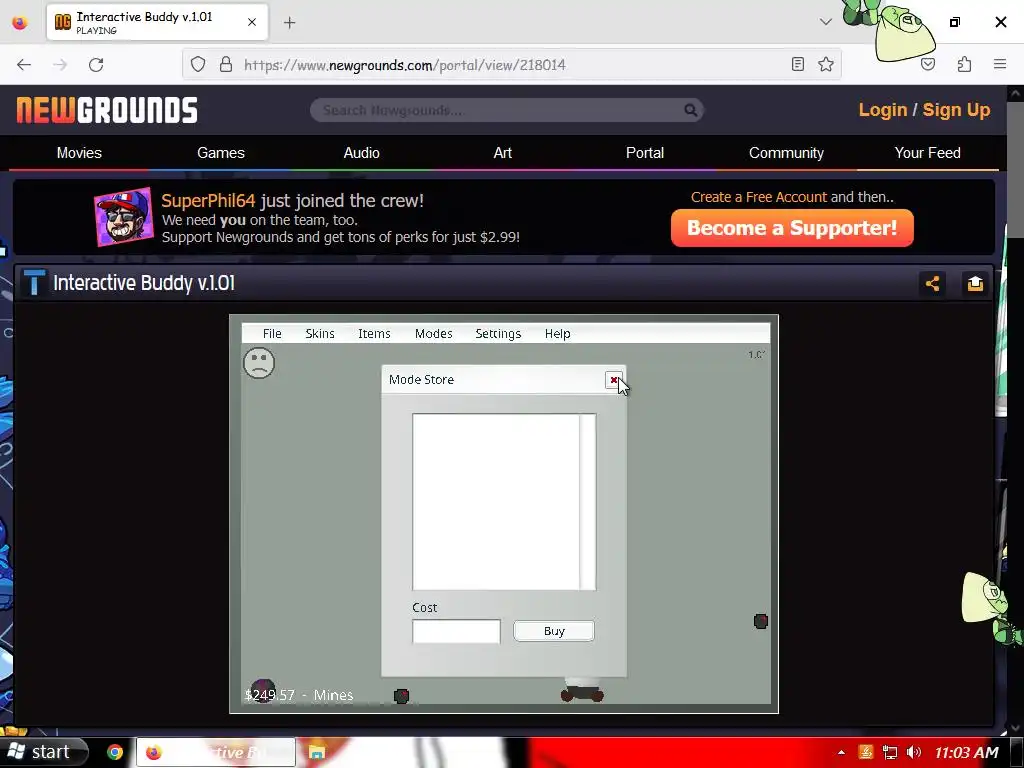Click the mine on the right wall
This screenshot has width=1024, height=768.
pyautogui.click(x=761, y=621)
